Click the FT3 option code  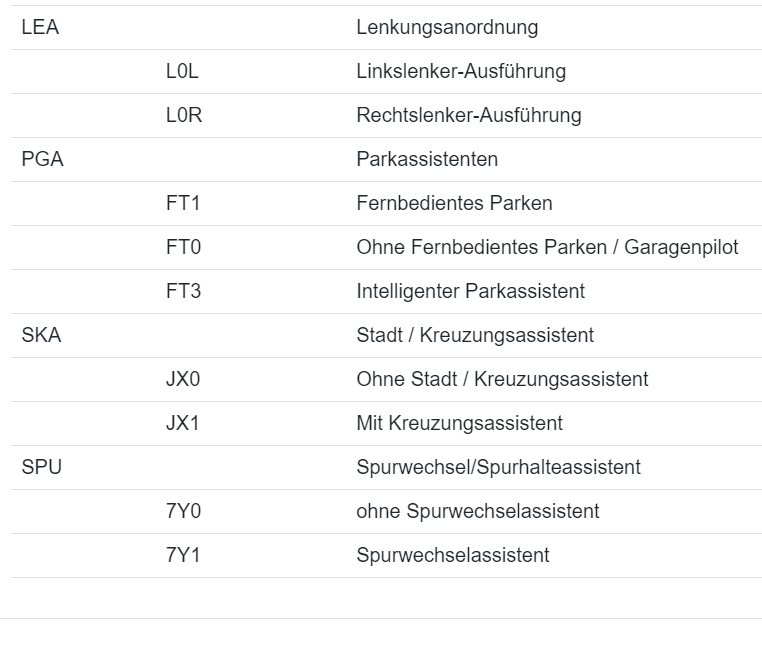(183, 292)
